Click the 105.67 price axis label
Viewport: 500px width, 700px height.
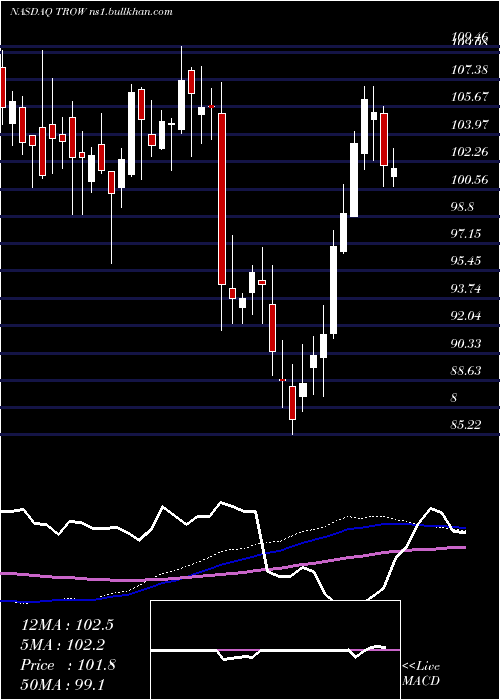pos(470,97)
